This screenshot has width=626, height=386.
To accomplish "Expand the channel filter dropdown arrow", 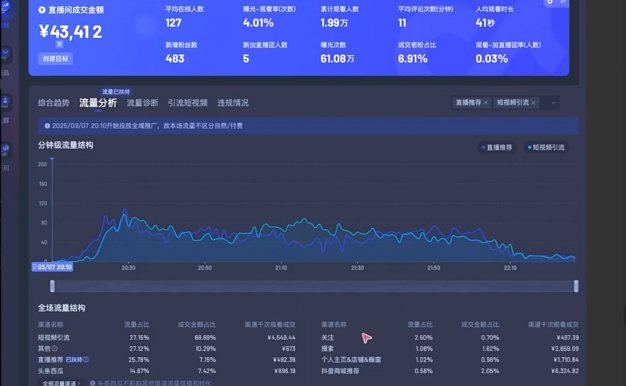I will pos(553,103).
